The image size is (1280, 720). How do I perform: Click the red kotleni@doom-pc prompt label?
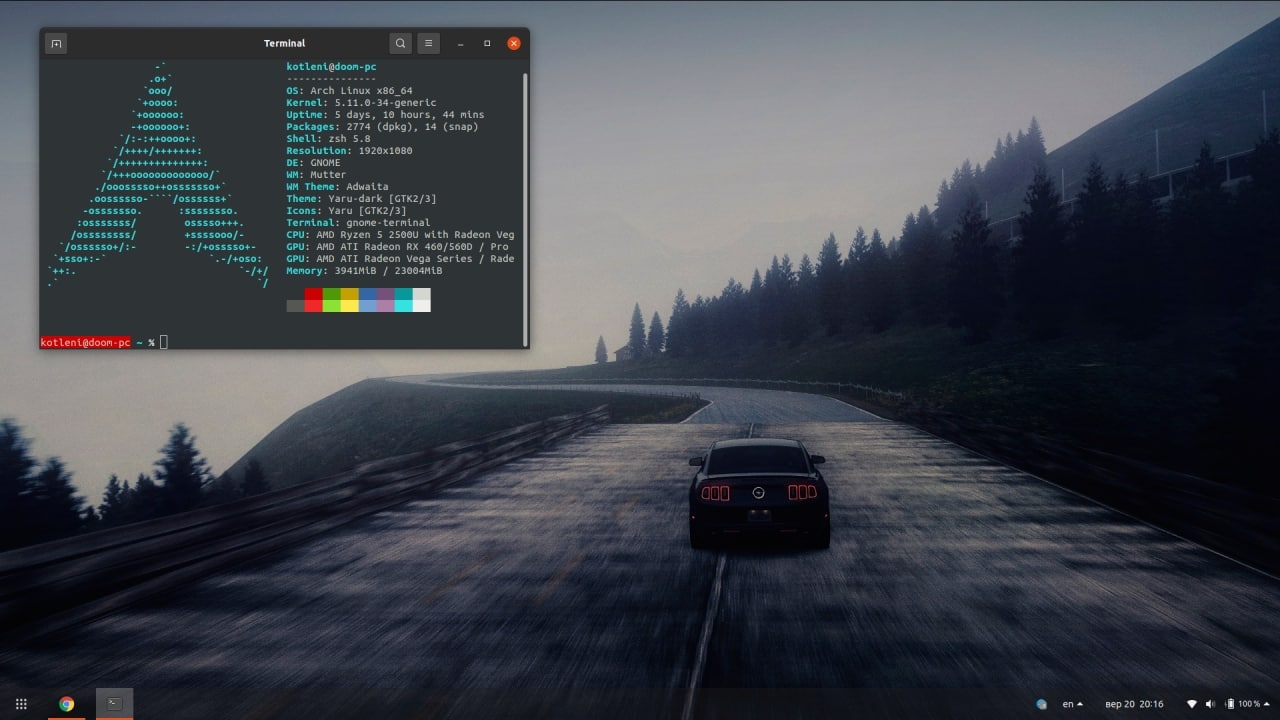pos(85,342)
